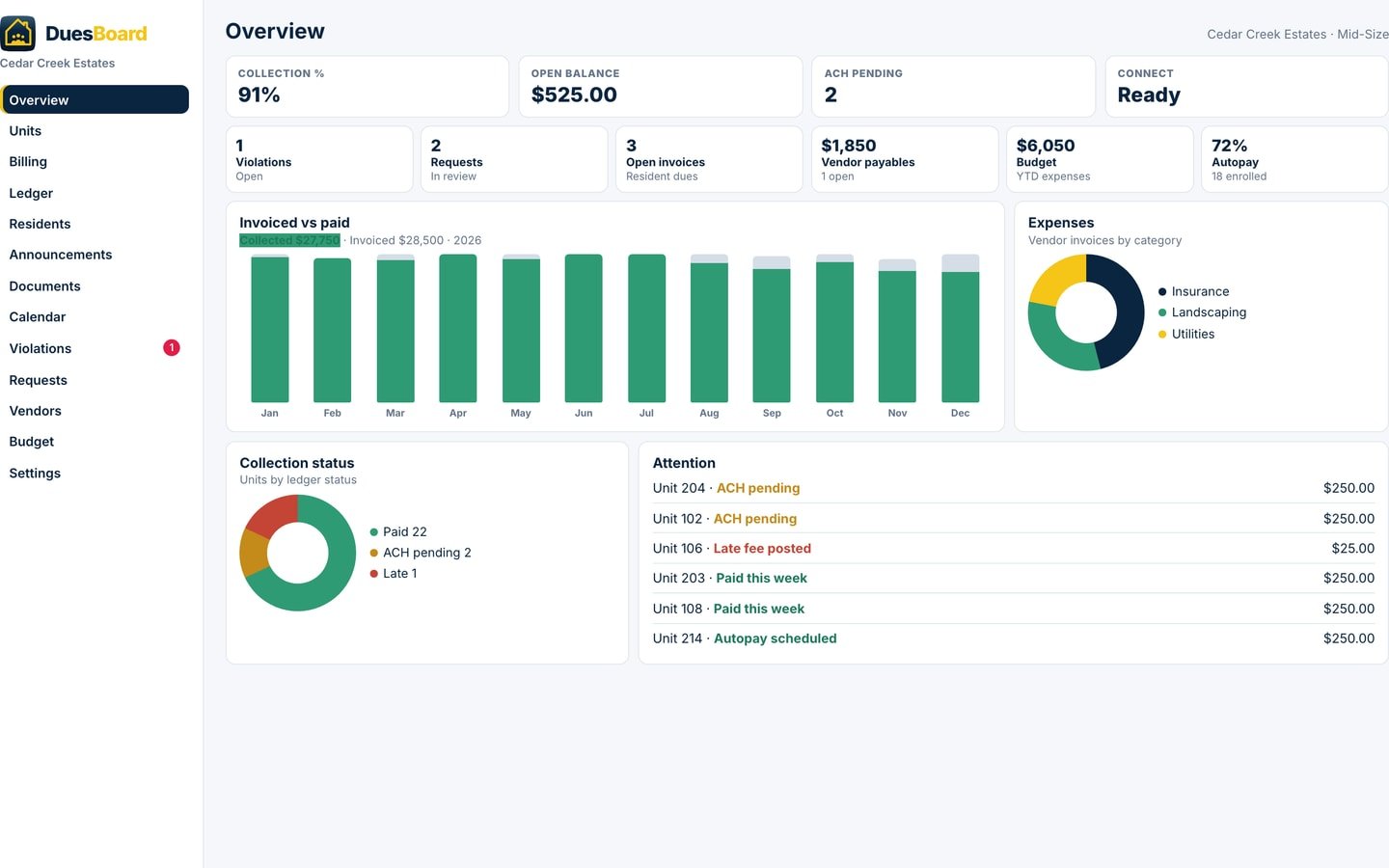
Task: Go to Documents page
Action: tap(95, 286)
